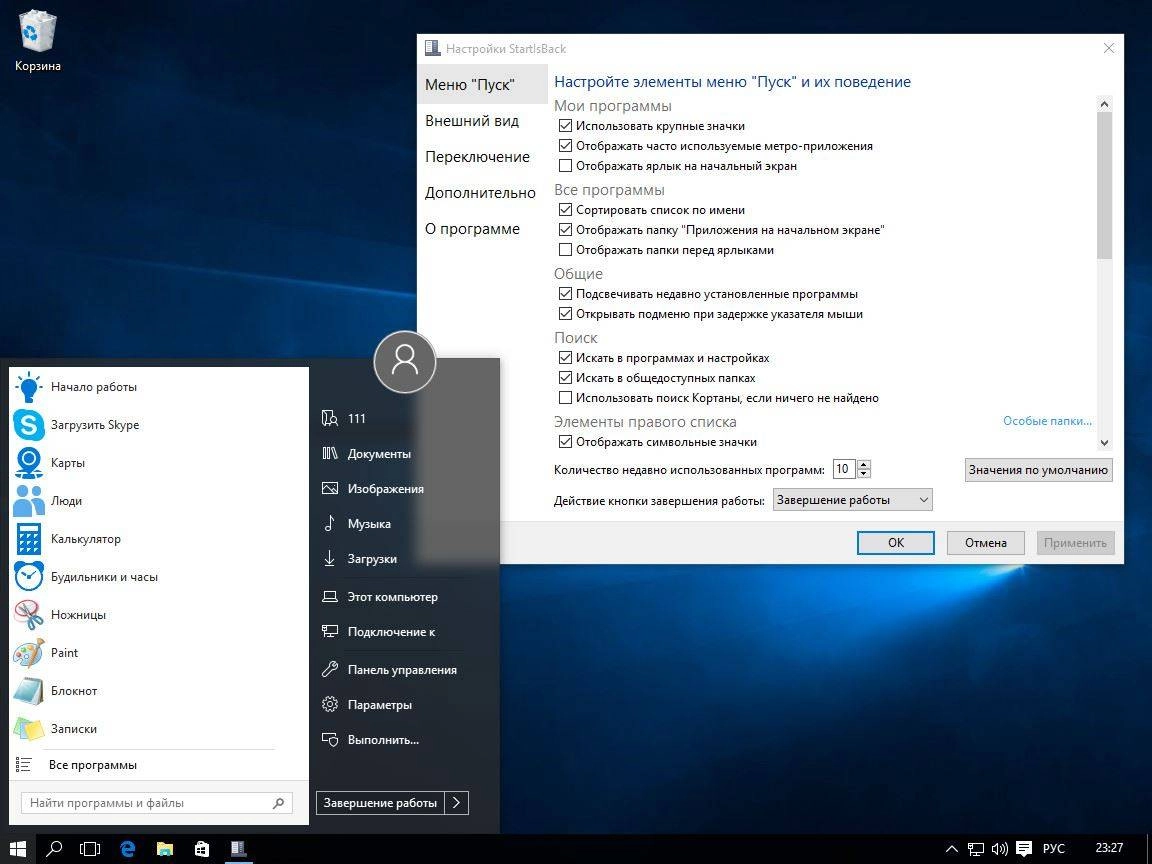Open the People app icon
1152x864 pixels.
(29, 501)
